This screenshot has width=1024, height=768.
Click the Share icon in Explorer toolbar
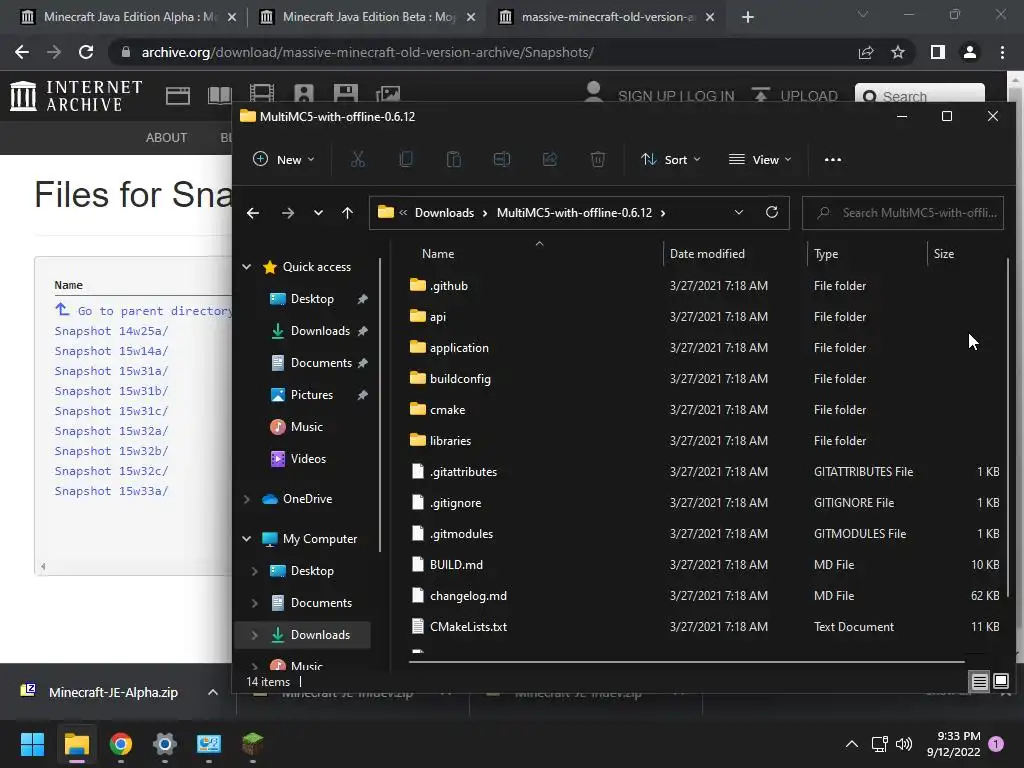(550, 159)
